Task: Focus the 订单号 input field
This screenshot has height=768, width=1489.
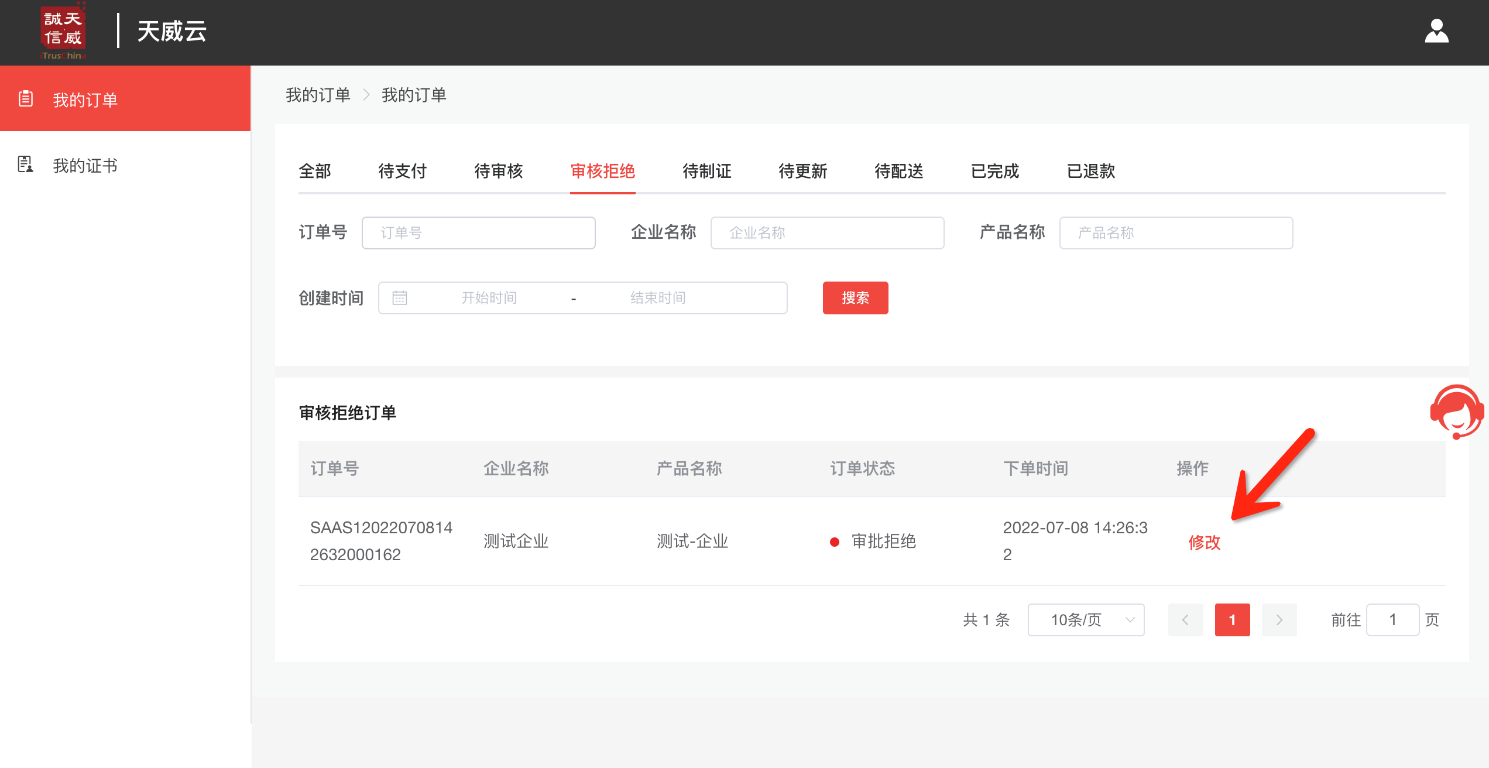Action: [478, 233]
